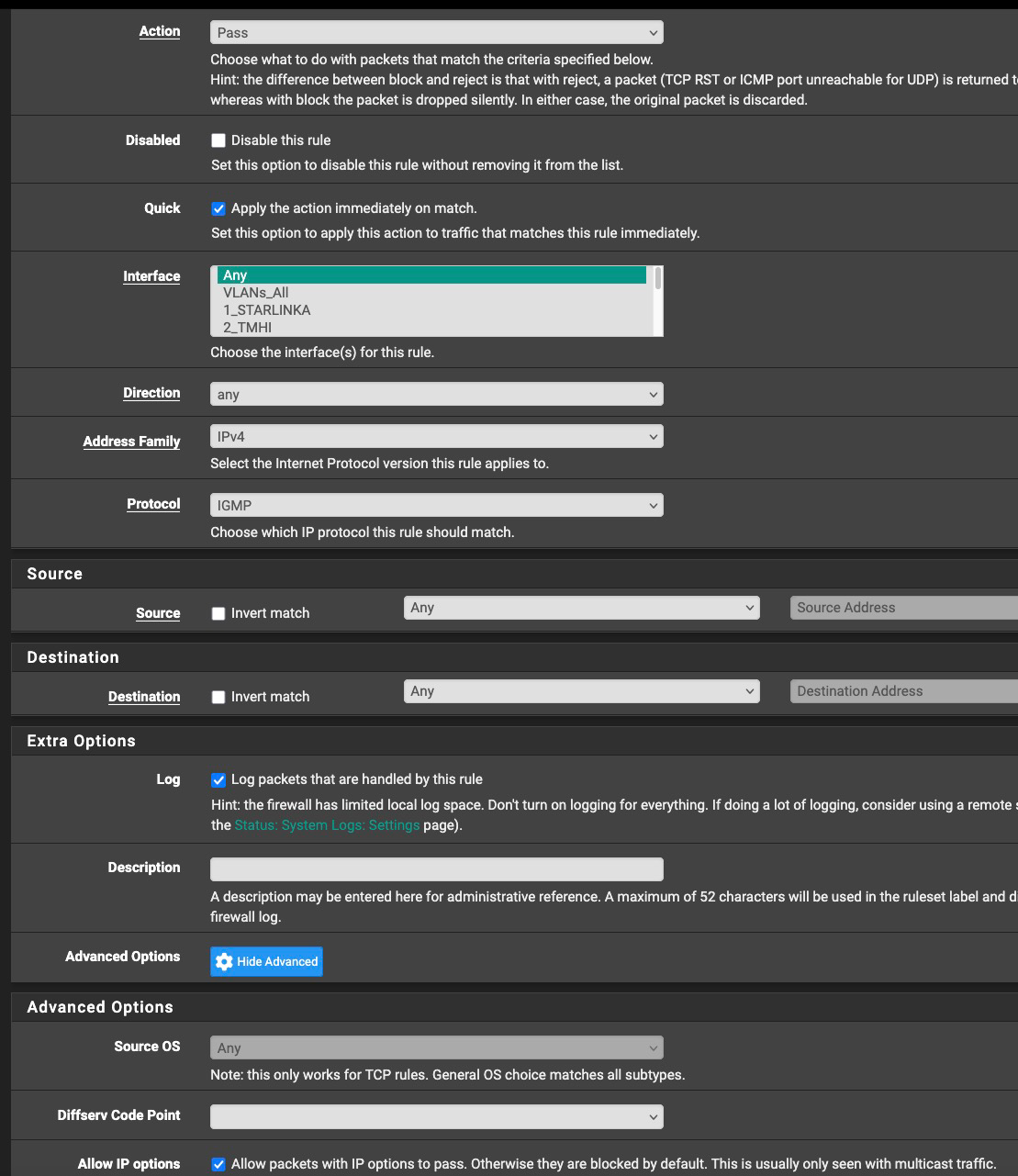This screenshot has width=1018, height=1176.
Task: Open the Destination type Any dropdown
Action: click(x=581, y=691)
